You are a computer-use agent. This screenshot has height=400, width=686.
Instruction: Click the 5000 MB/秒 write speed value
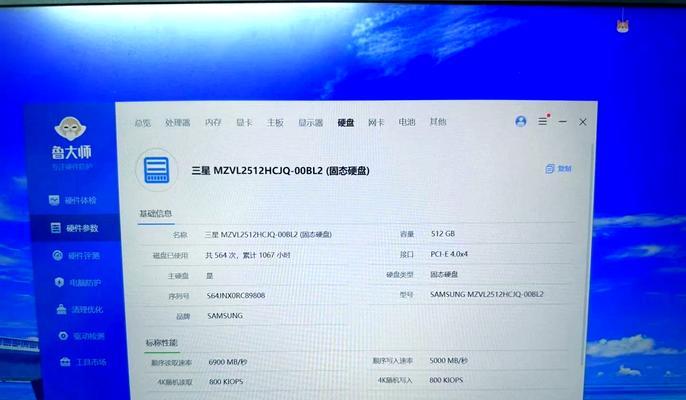[x=448, y=361]
